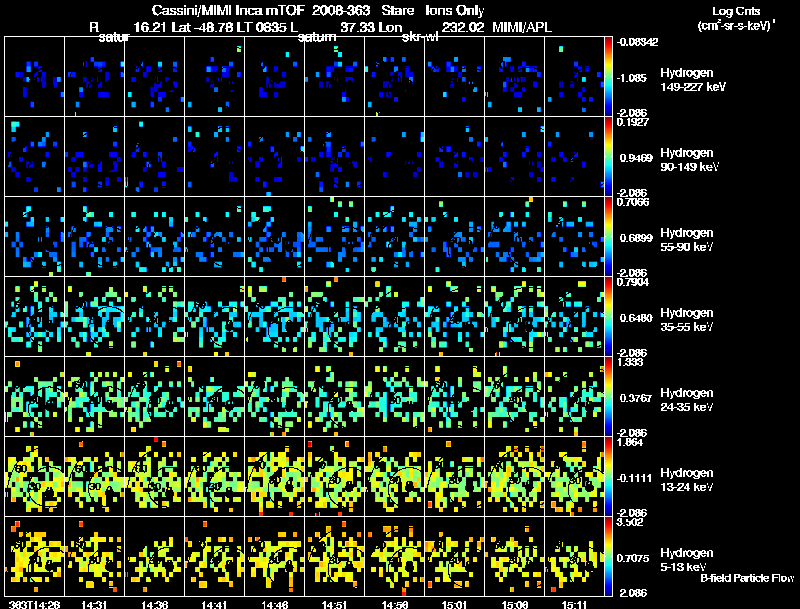800x609 pixels.
Task: Click the 'Log Cnts' legend title
Action: (736, 11)
